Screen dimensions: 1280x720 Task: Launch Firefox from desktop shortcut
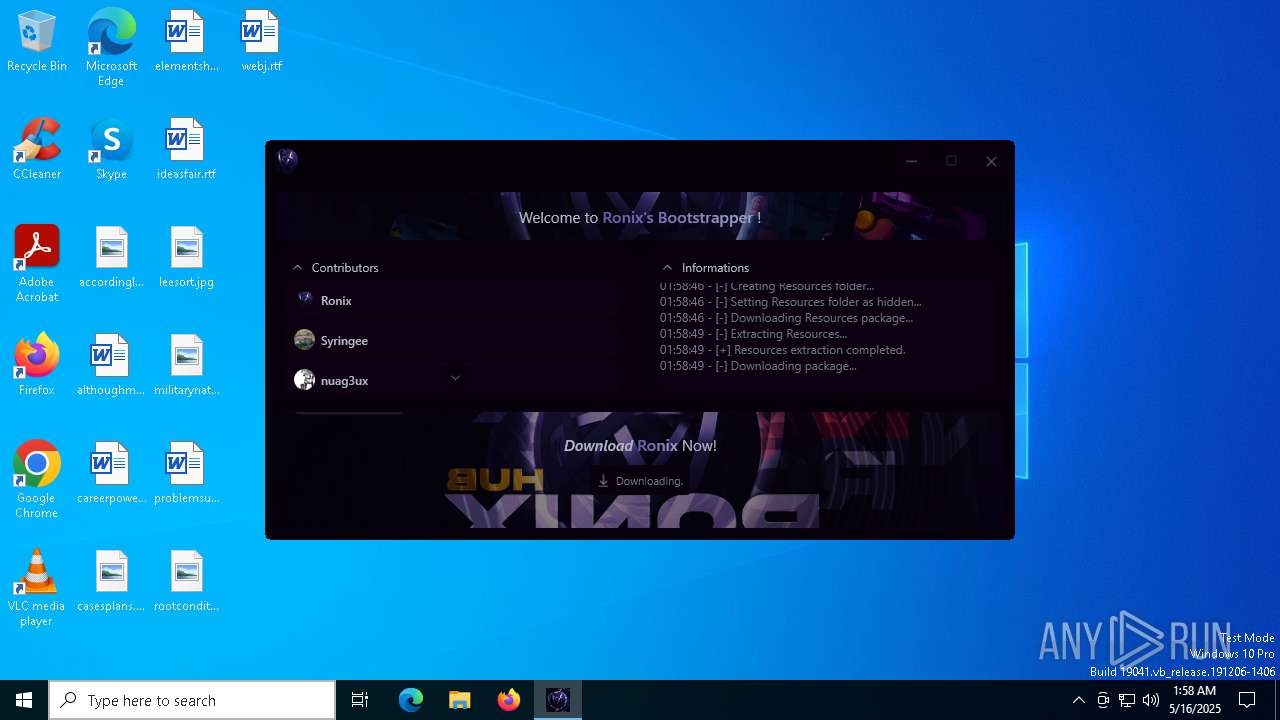(x=37, y=366)
